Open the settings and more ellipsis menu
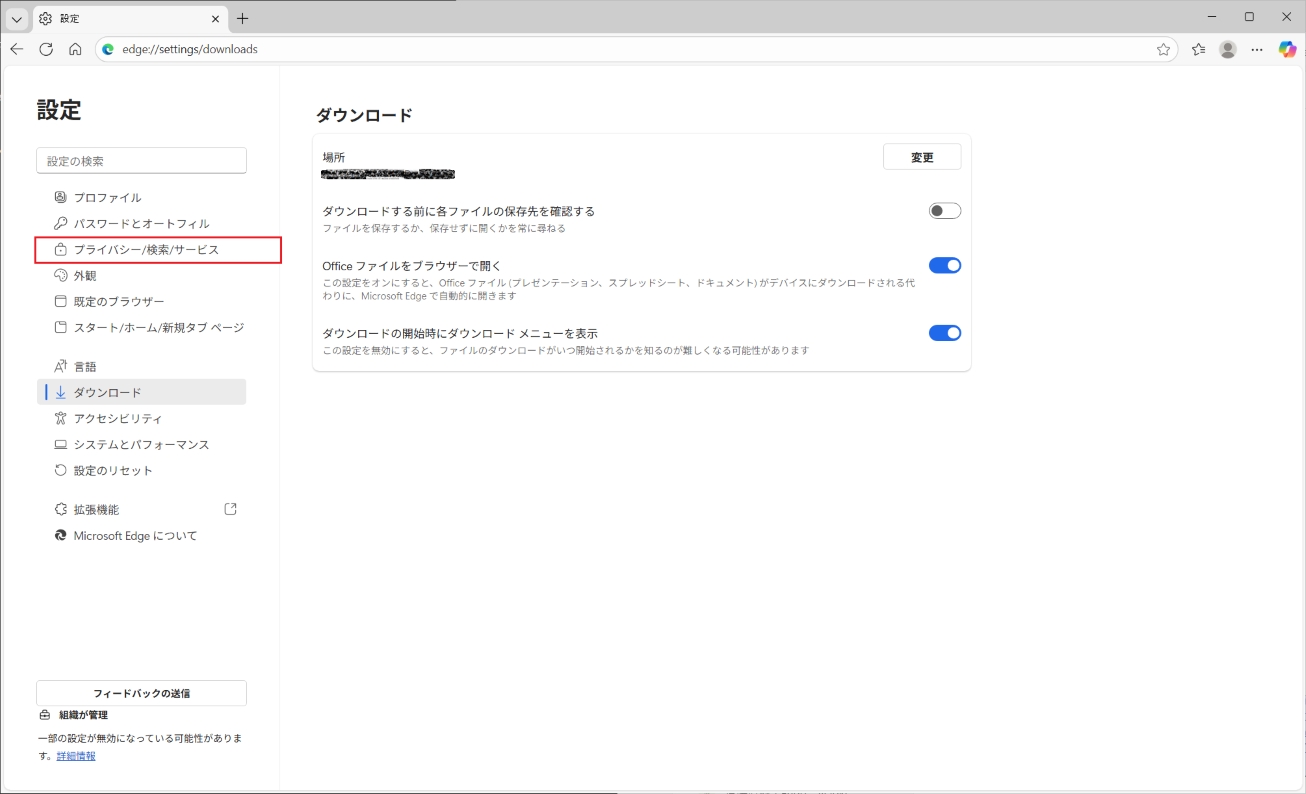The height and width of the screenshot is (794, 1306). (1257, 49)
